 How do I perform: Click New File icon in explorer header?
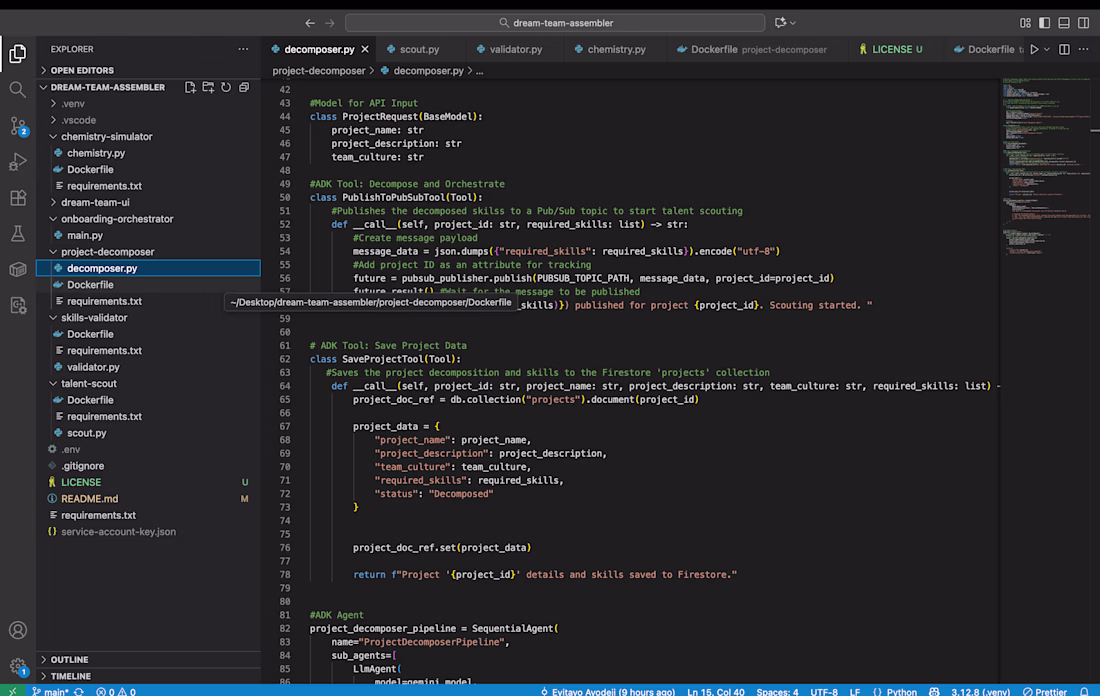tap(190, 87)
